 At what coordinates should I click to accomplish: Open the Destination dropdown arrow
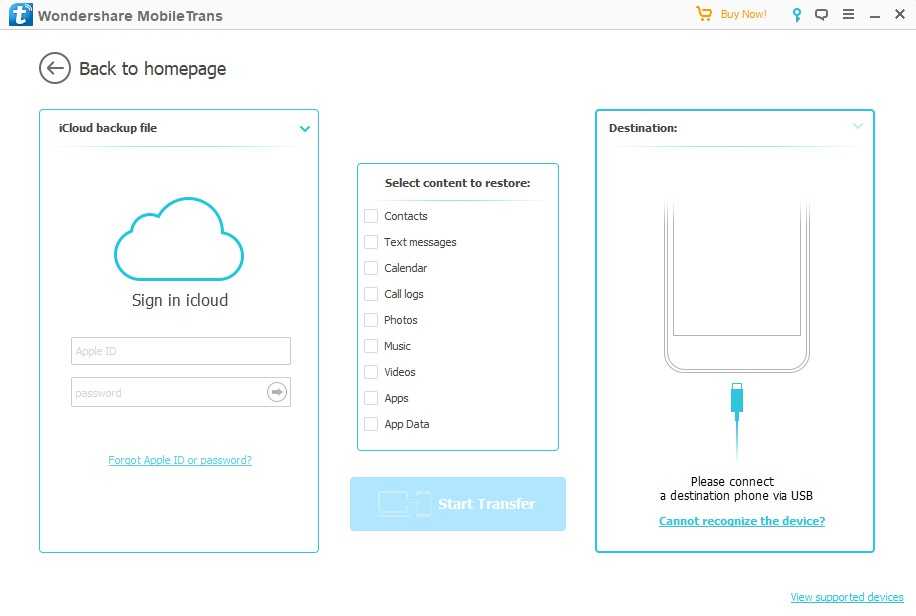858,127
